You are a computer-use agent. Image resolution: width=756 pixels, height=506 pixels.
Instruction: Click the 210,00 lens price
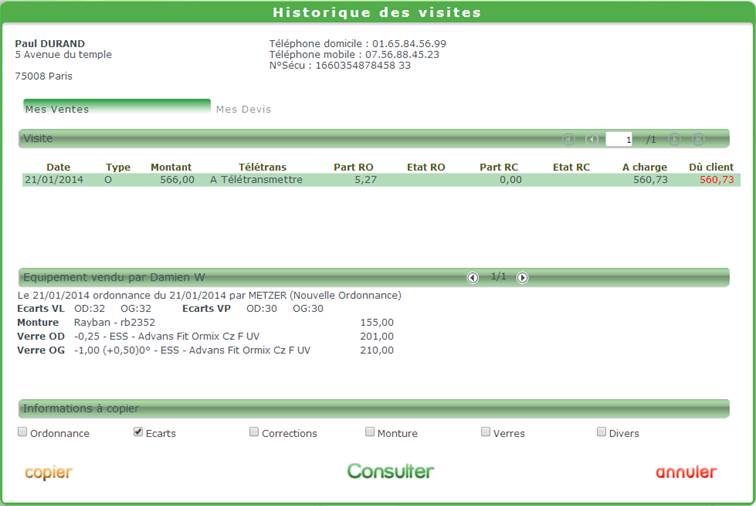377,350
